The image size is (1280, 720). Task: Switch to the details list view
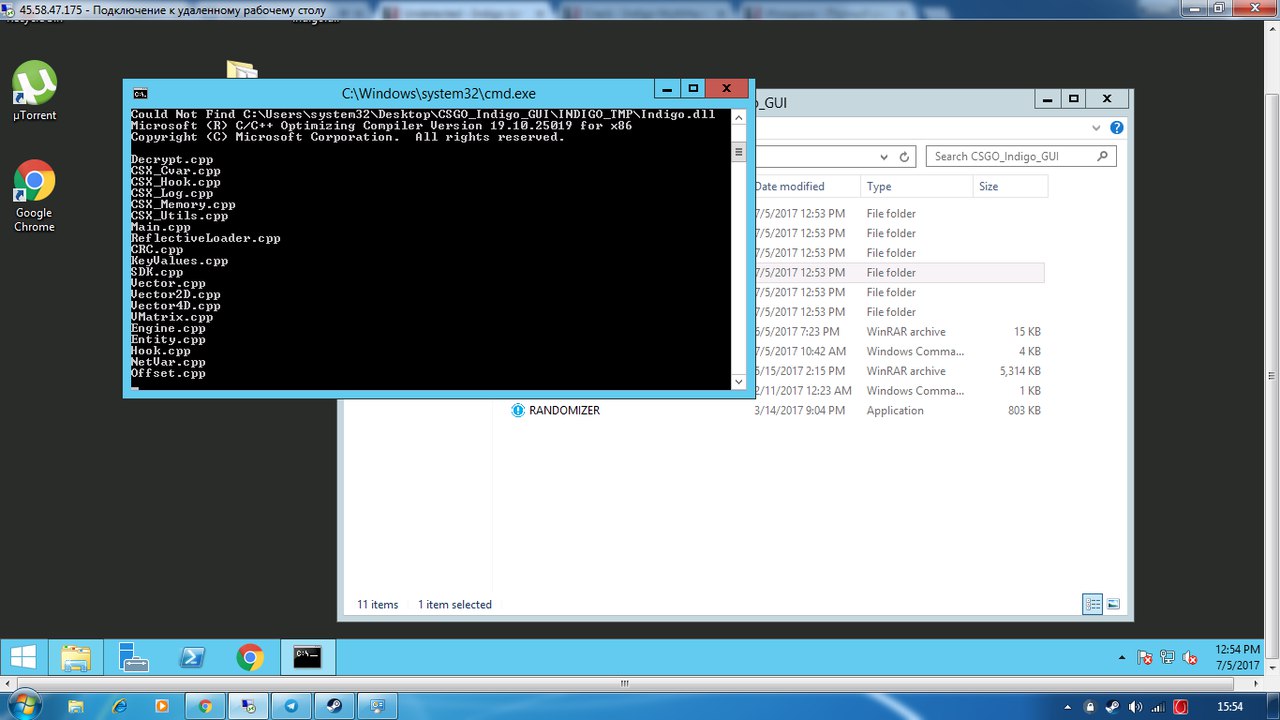coord(1093,604)
